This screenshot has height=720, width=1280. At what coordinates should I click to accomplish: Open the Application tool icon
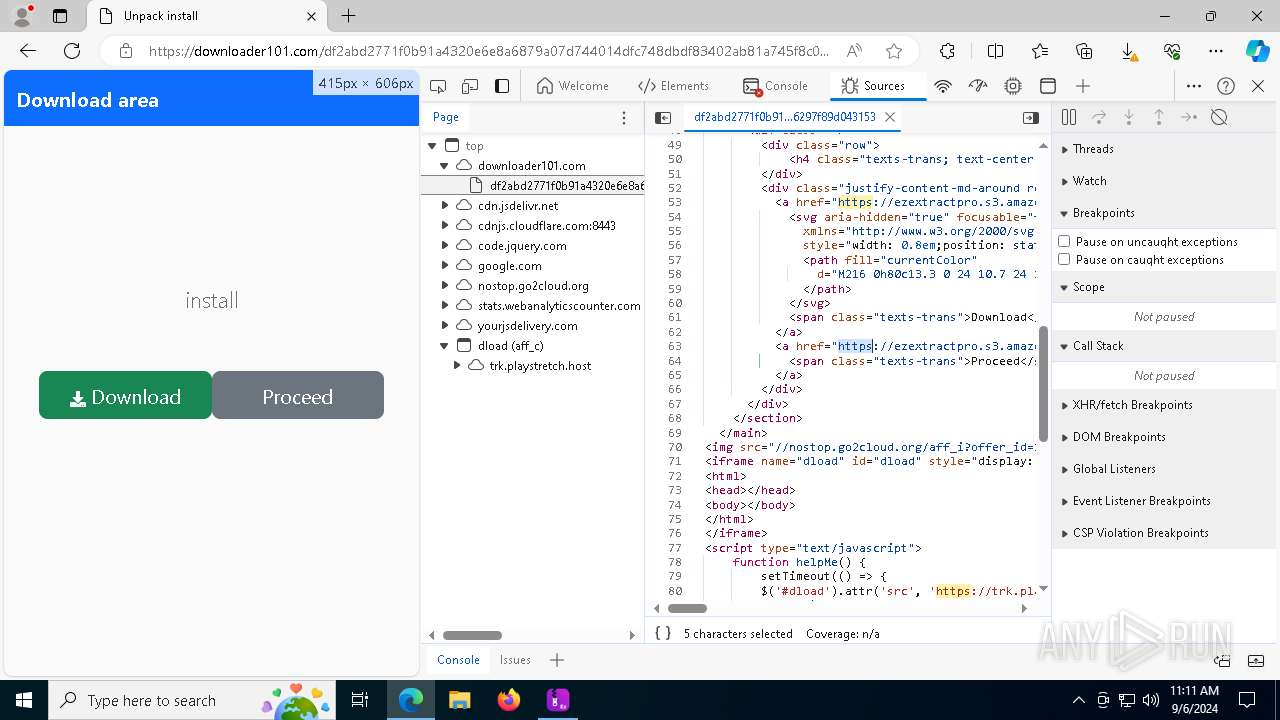(1048, 86)
